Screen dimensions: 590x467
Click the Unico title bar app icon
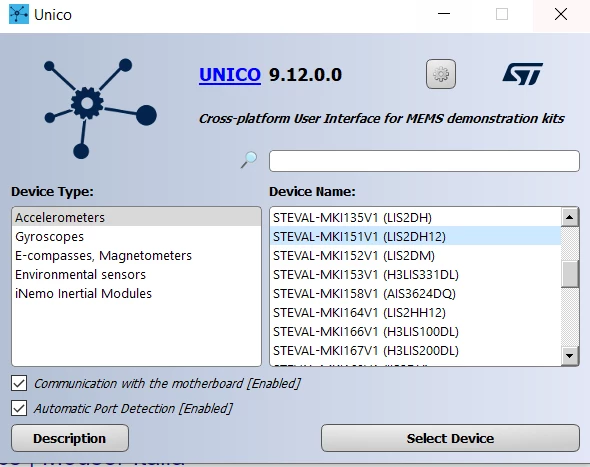[x=19, y=14]
